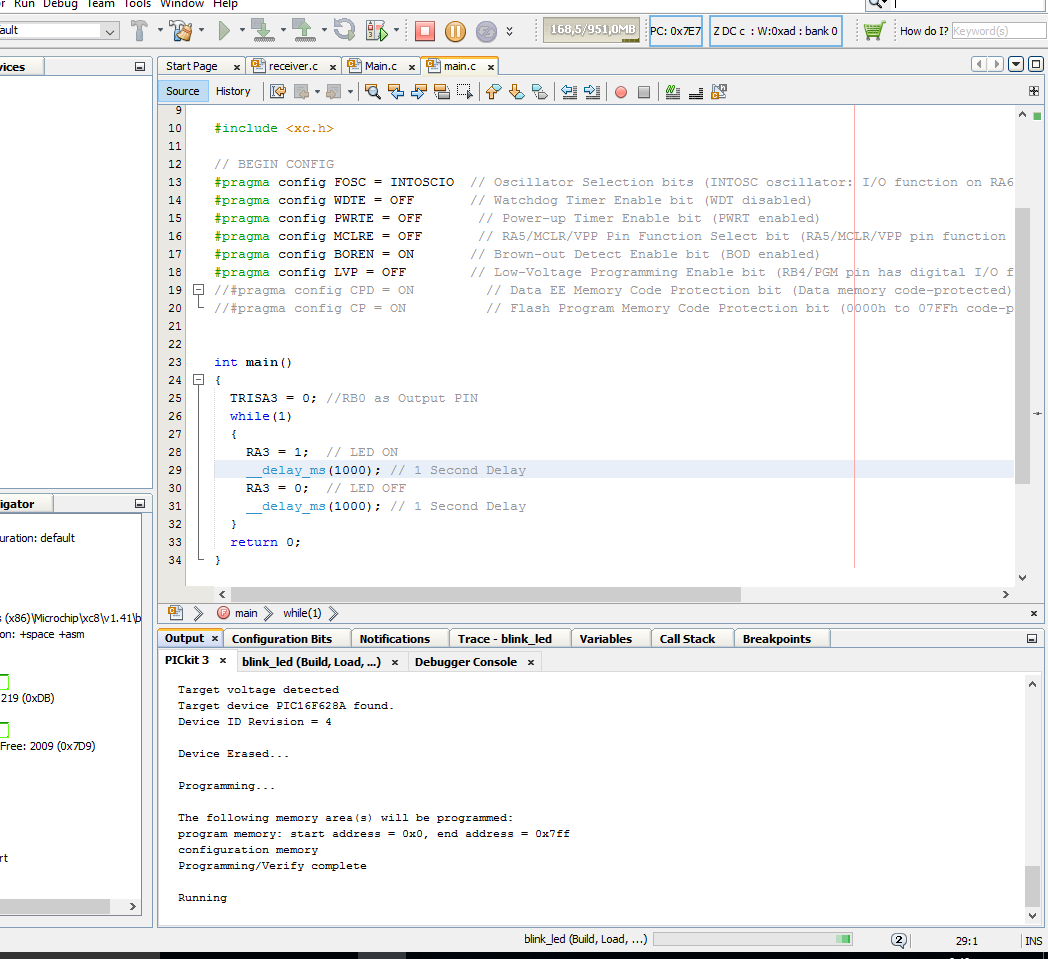Open the Notifications tab
Image resolution: width=1048 pixels, height=959 pixels.
pos(394,639)
